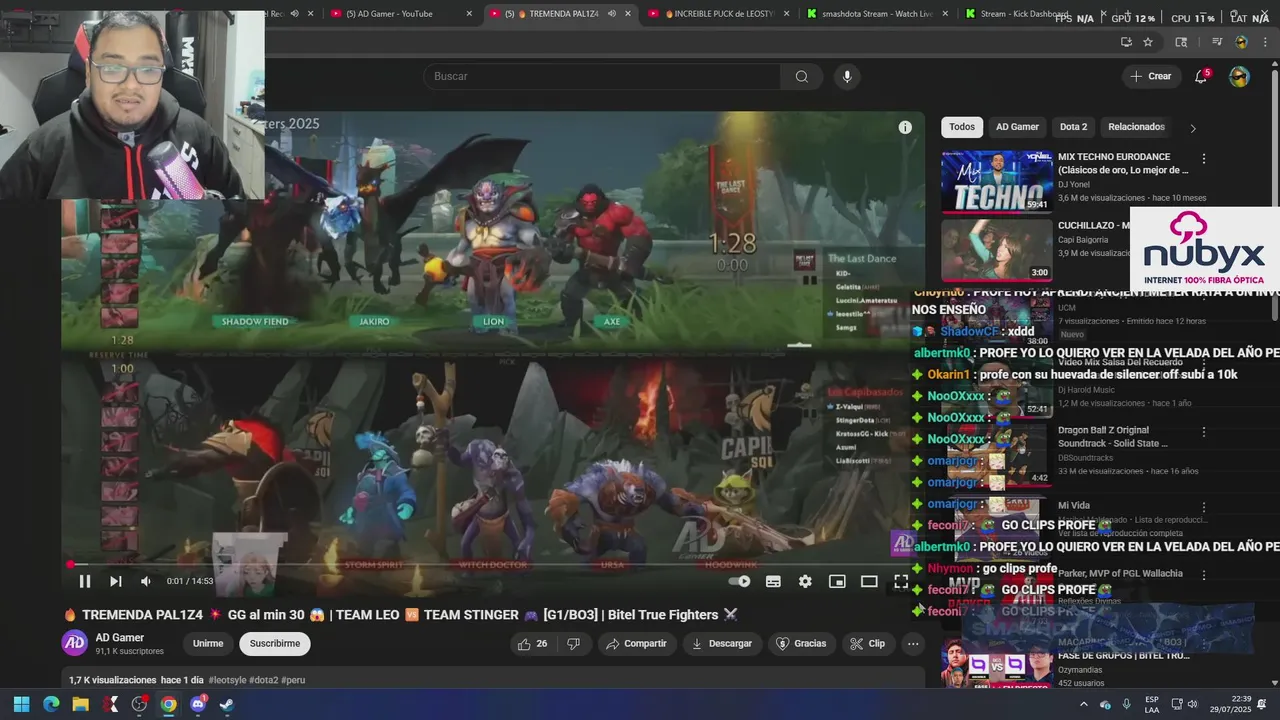Subscribe with the Suscribirme button
The height and width of the screenshot is (720, 1280).
pos(275,643)
